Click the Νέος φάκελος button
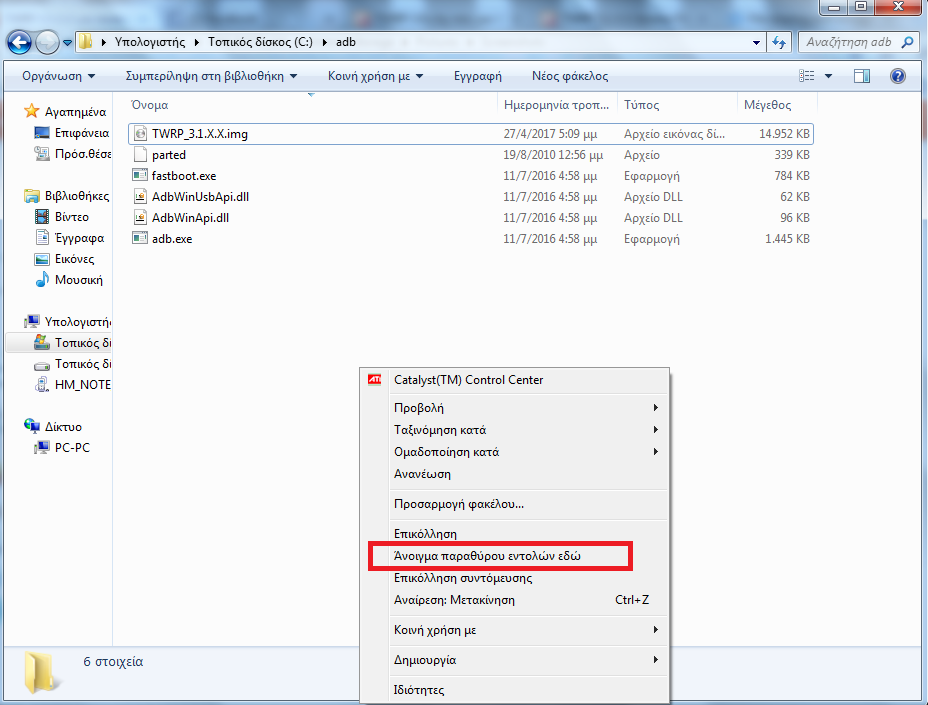 [569, 76]
